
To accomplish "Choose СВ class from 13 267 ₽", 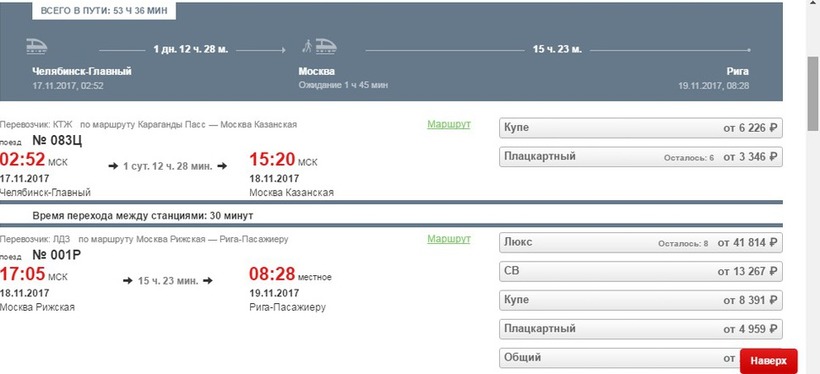I will click(641, 271).
